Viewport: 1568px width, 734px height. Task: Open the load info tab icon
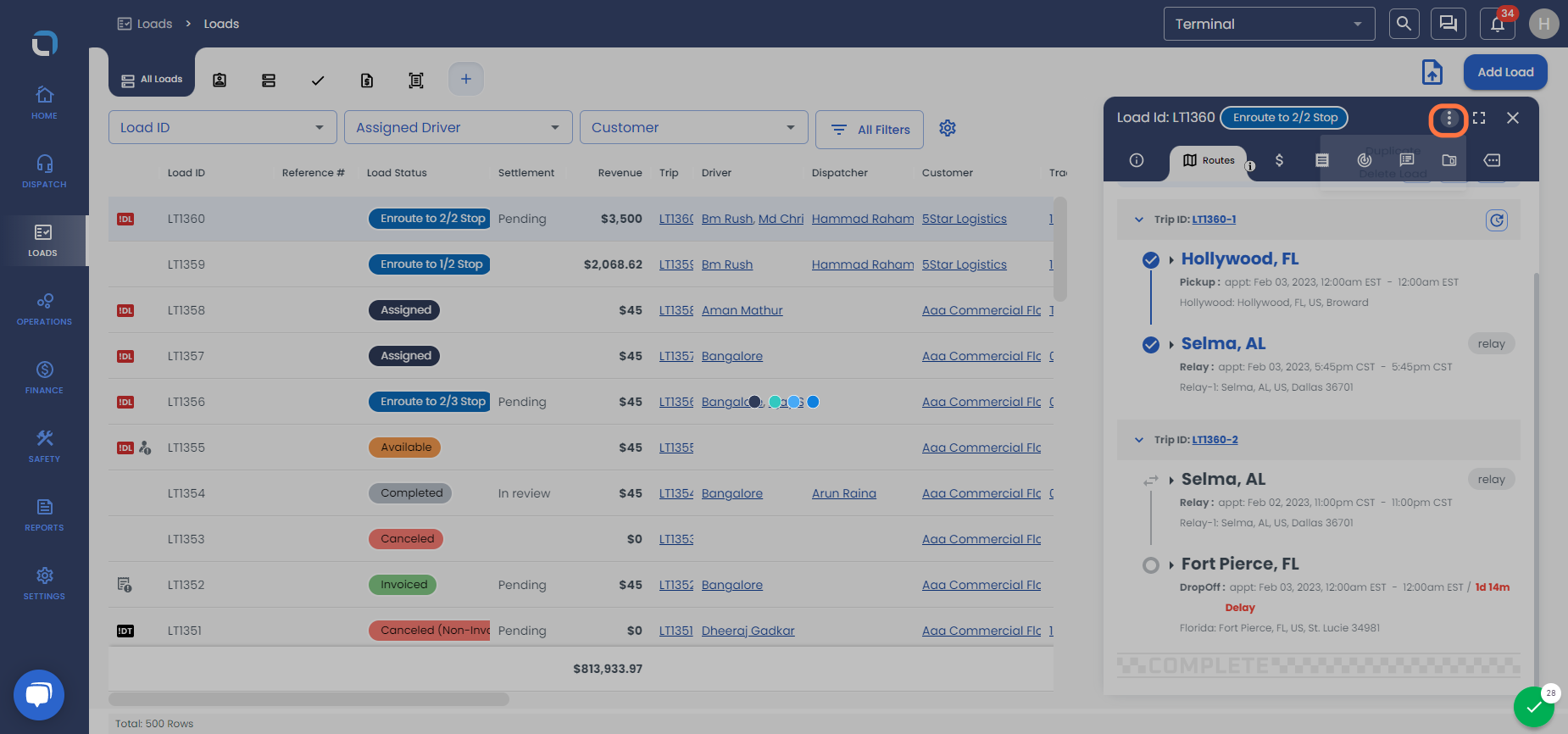[x=1137, y=160]
